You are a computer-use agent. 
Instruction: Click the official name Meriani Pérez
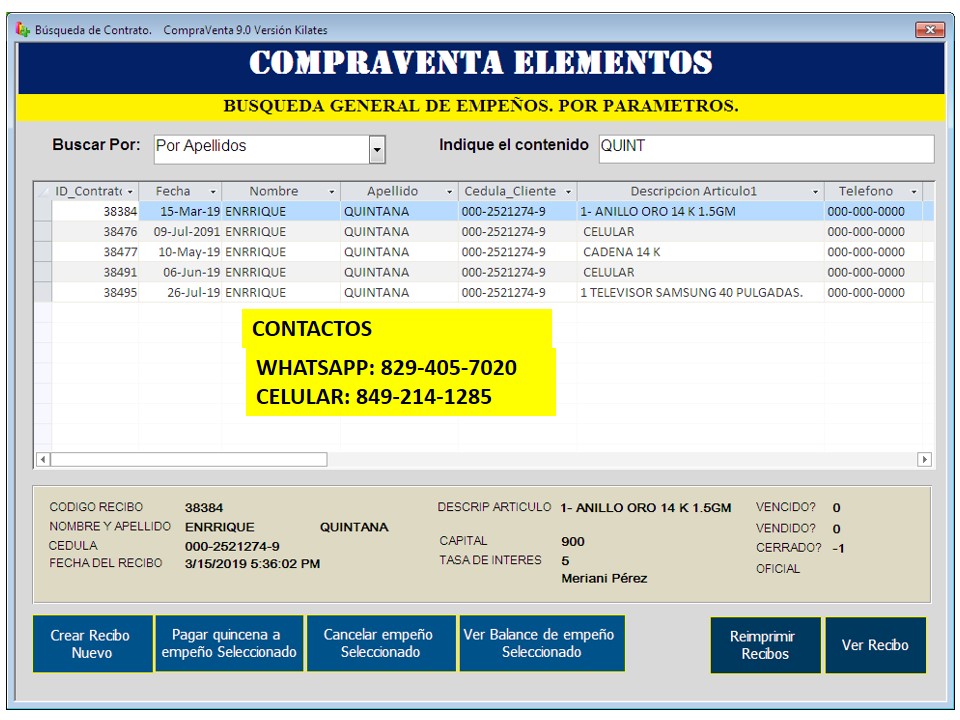pos(604,578)
